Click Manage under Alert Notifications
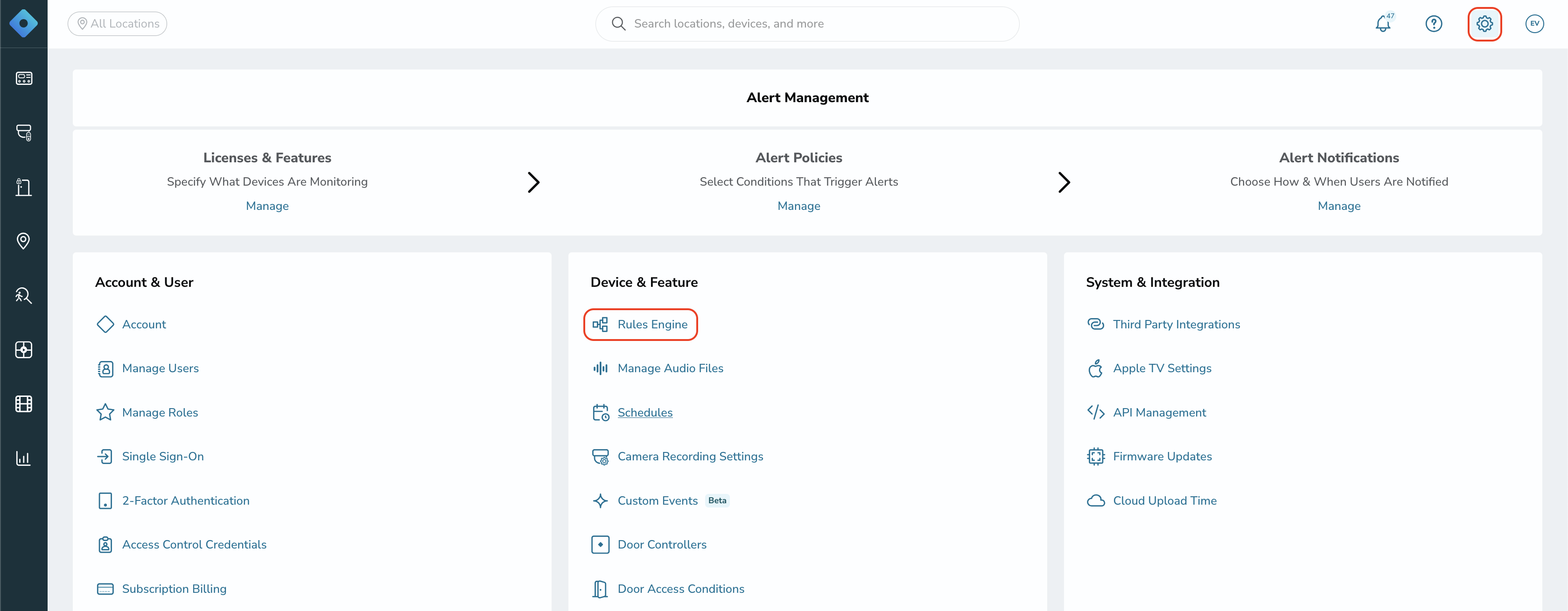 [x=1338, y=206]
